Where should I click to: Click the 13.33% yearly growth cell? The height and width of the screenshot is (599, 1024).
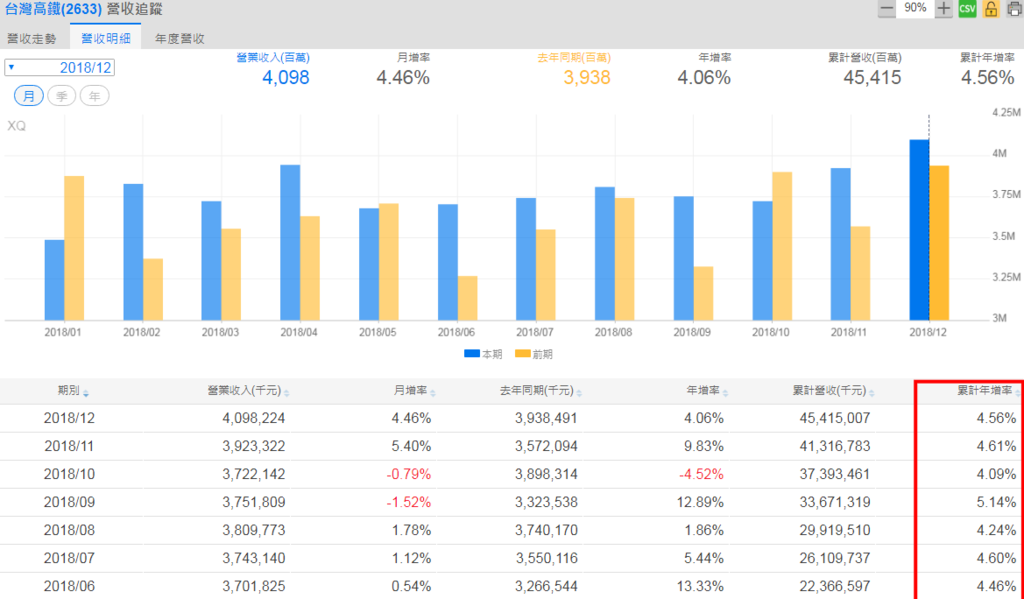click(700, 586)
